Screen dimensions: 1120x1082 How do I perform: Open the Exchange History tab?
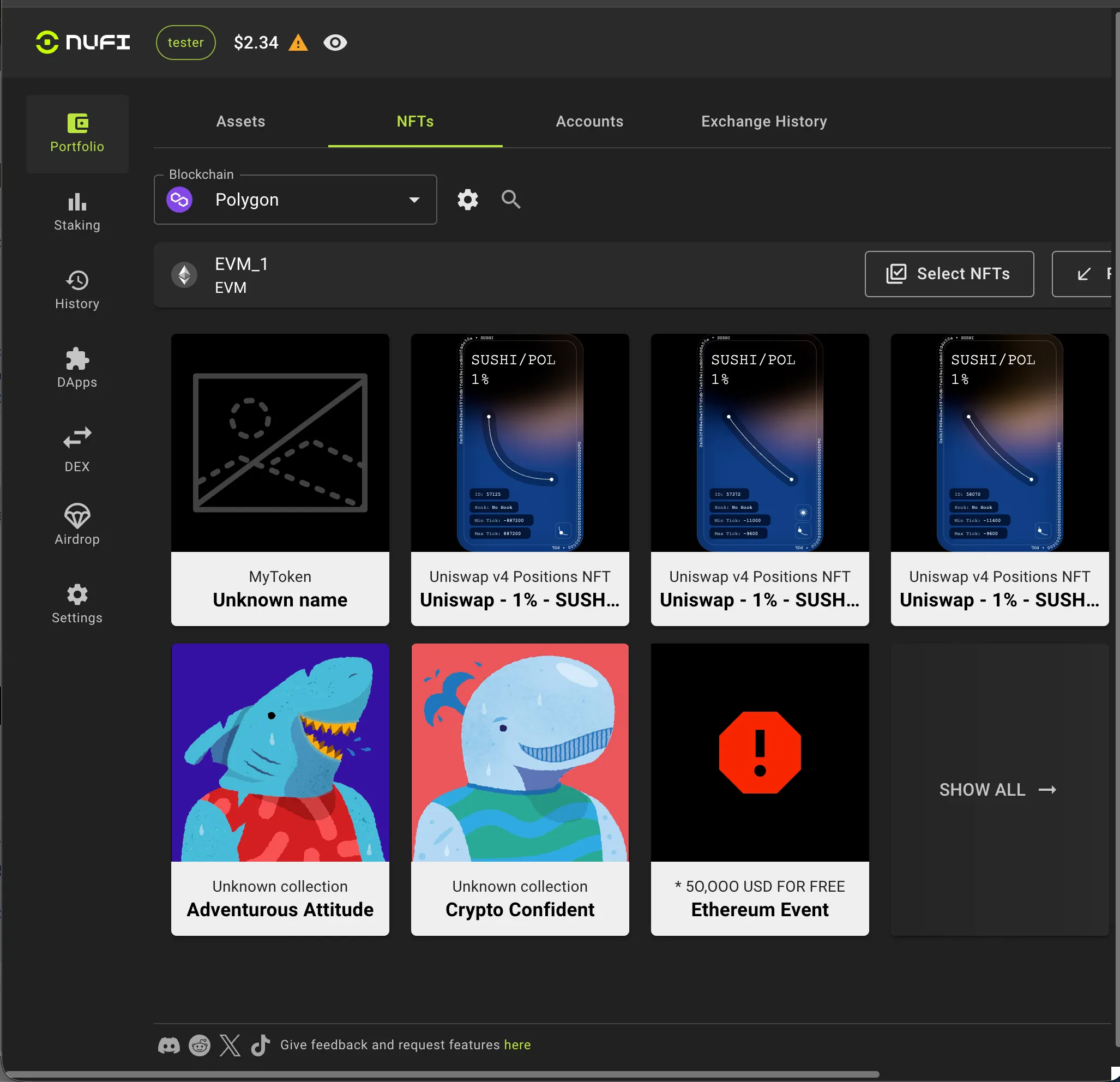tap(763, 121)
